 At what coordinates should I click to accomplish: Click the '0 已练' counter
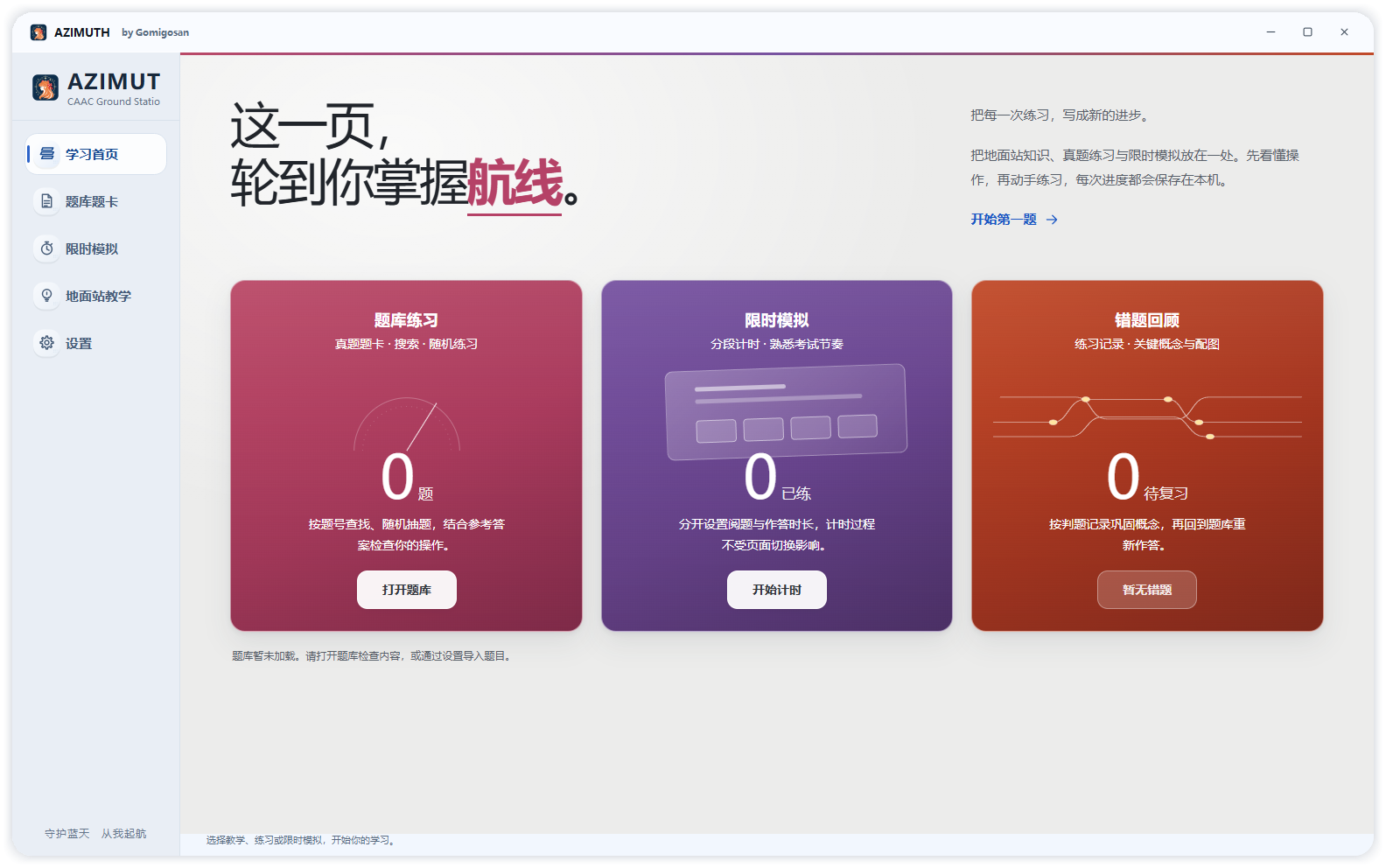click(x=777, y=478)
